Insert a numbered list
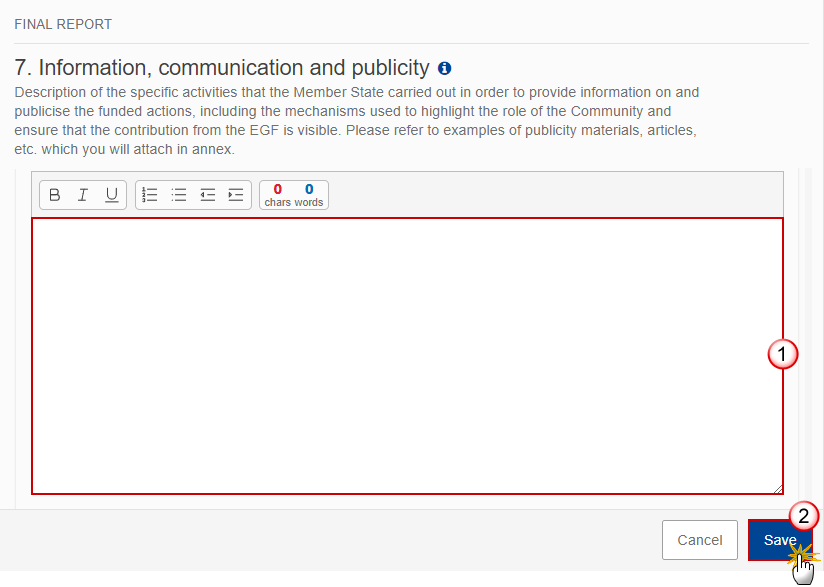Viewport: 824px width, 587px height. pos(150,195)
